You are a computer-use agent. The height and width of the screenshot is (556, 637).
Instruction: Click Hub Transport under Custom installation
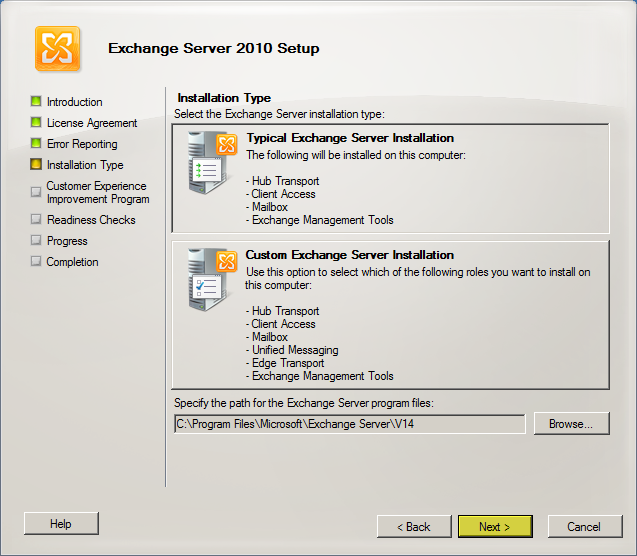(x=285, y=311)
